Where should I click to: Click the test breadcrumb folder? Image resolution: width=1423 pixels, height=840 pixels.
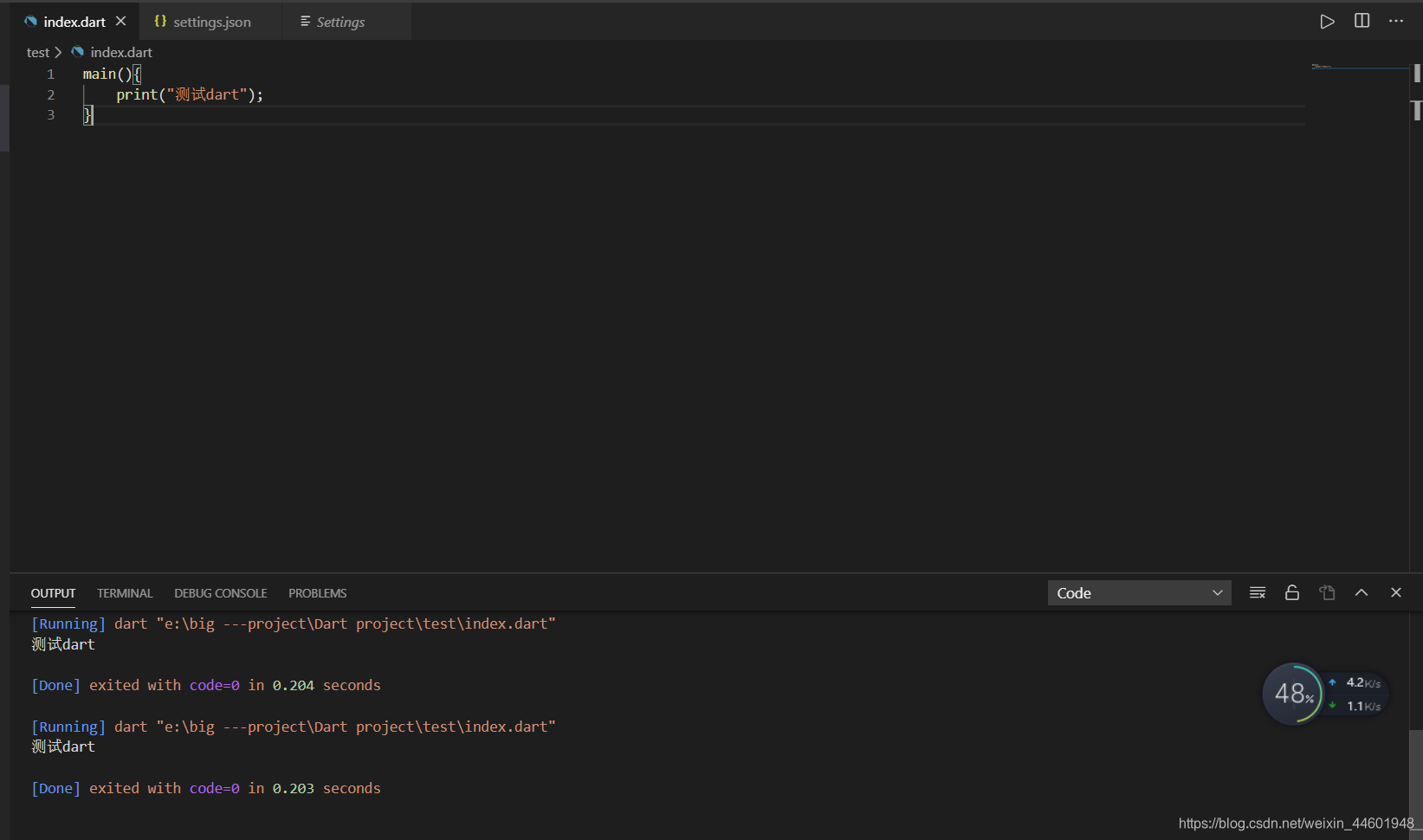(x=37, y=53)
